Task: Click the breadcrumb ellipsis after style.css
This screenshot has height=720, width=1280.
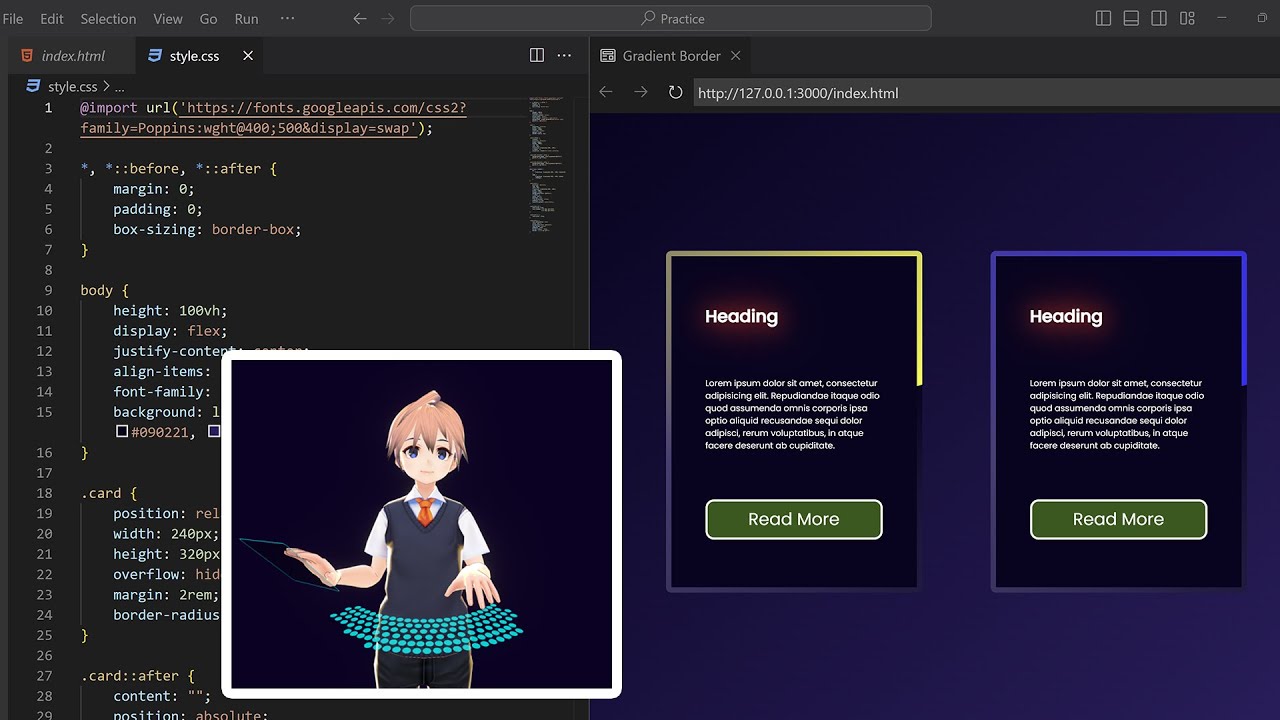Action: [x=119, y=88]
